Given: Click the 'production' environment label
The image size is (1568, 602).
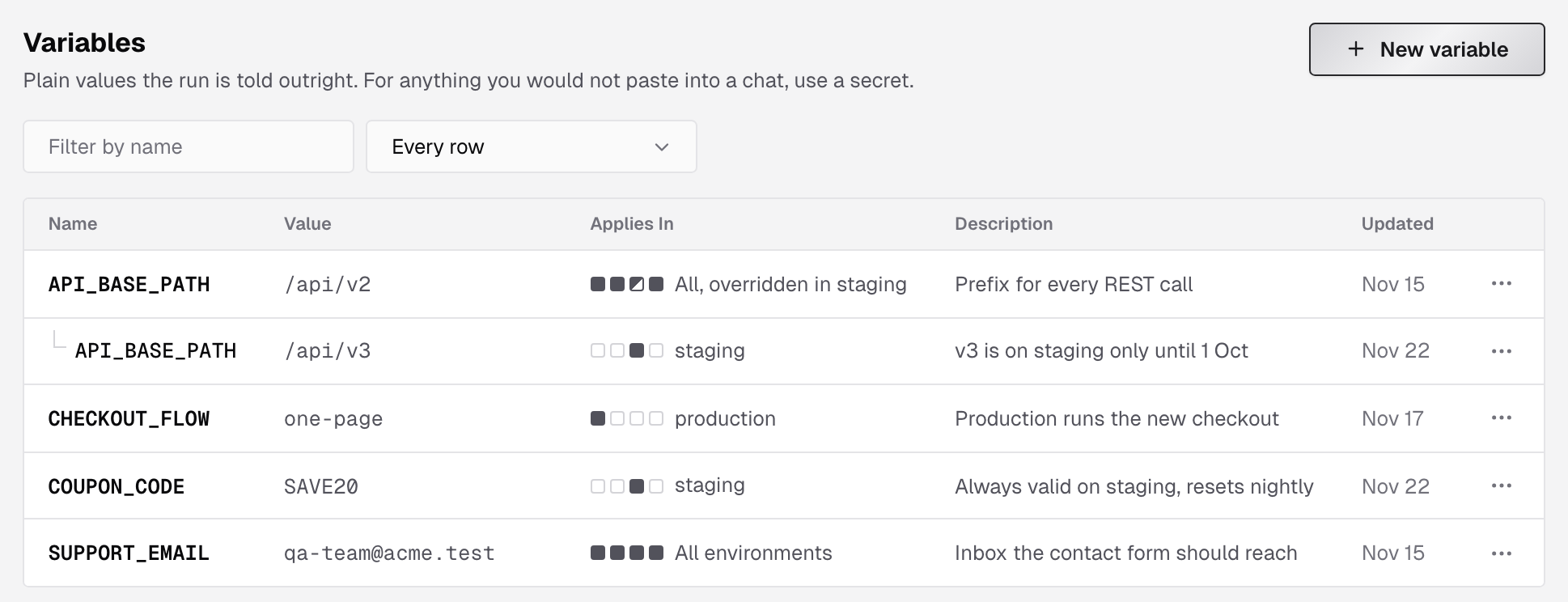Looking at the screenshot, I should coord(725,419).
